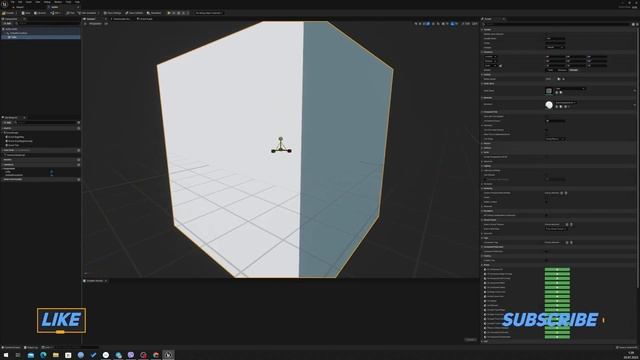Set Mobility to Stationary

click(562, 70)
